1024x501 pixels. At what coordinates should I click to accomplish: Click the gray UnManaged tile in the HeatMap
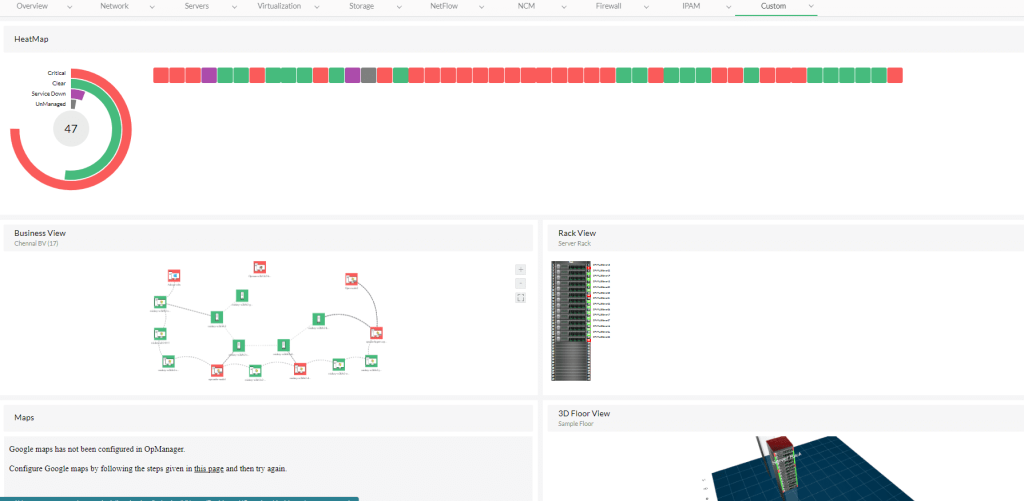point(369,75)
